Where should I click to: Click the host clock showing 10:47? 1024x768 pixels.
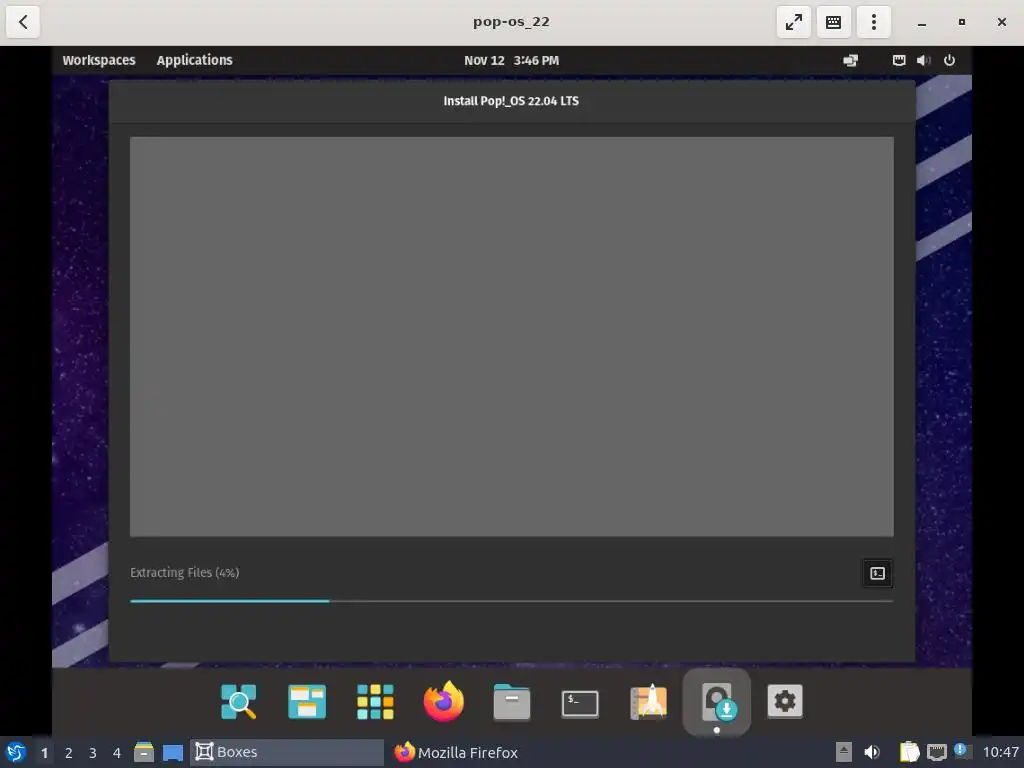point(1000,752)
